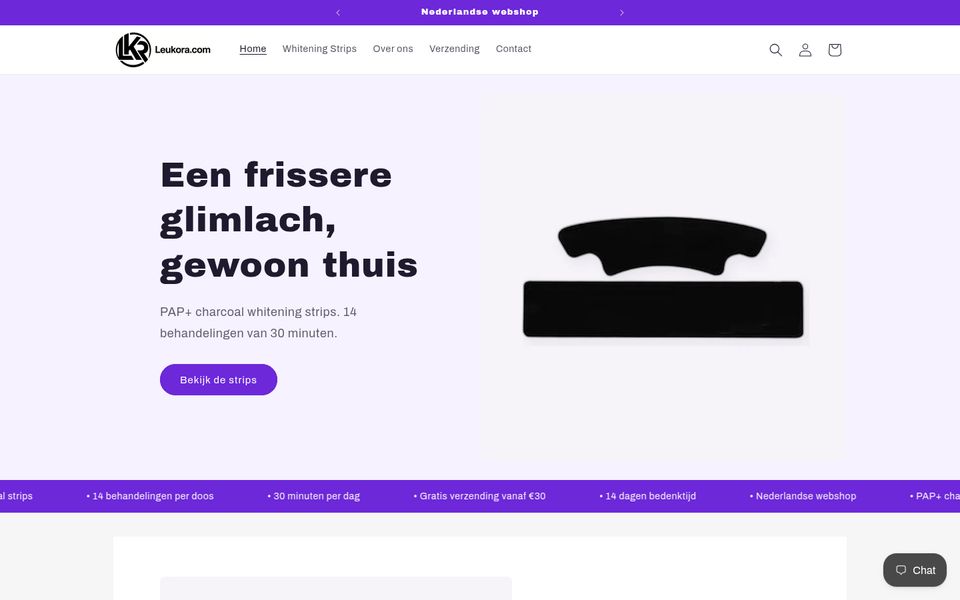This screenshot has width=960, height=600.
Task: Show previous announcement with left arrow
Action: [338, 12]
